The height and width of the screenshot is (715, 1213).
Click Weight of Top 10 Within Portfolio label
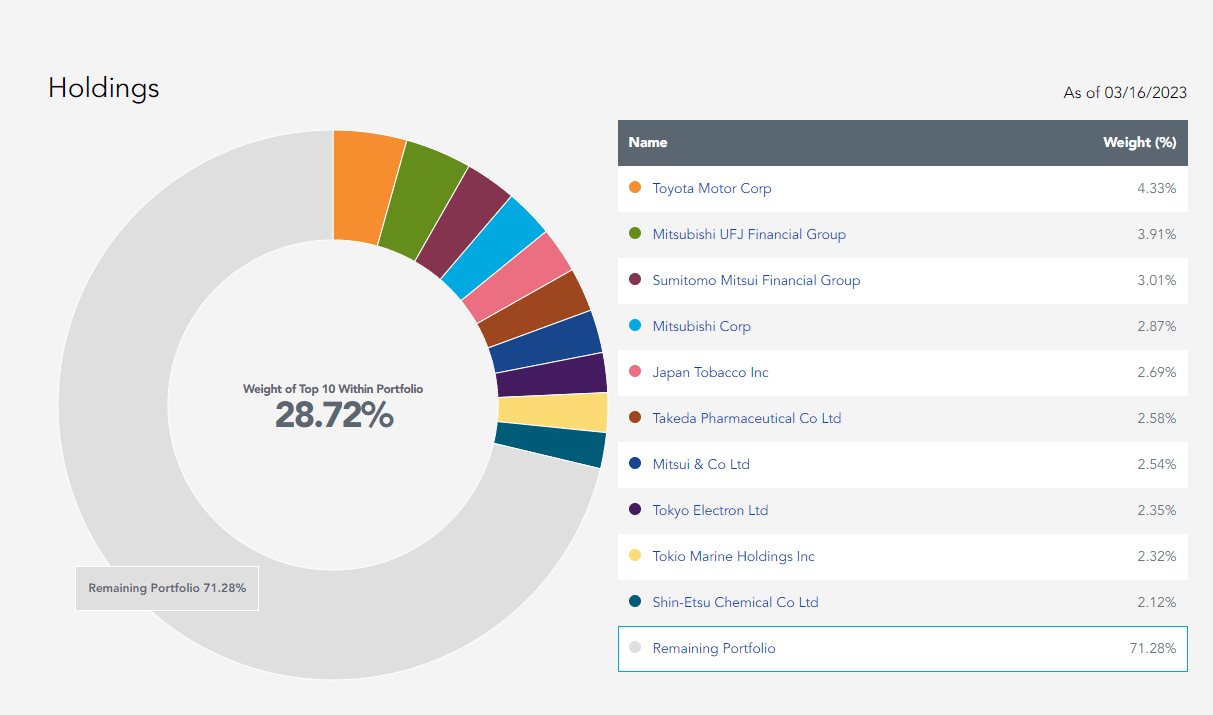pyautogui.click(x=333, y=388)
